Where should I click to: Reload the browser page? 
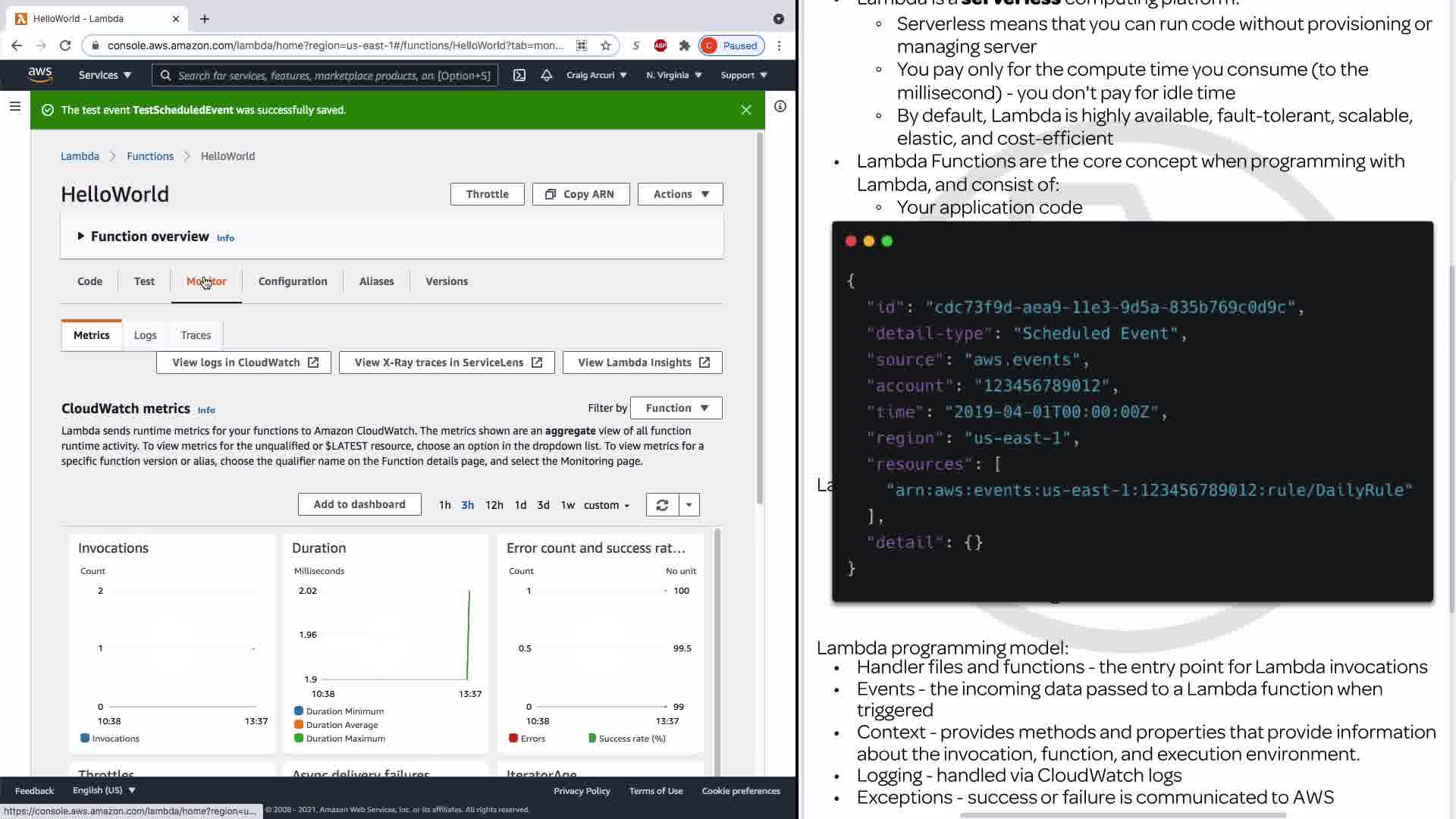[65, 45]
